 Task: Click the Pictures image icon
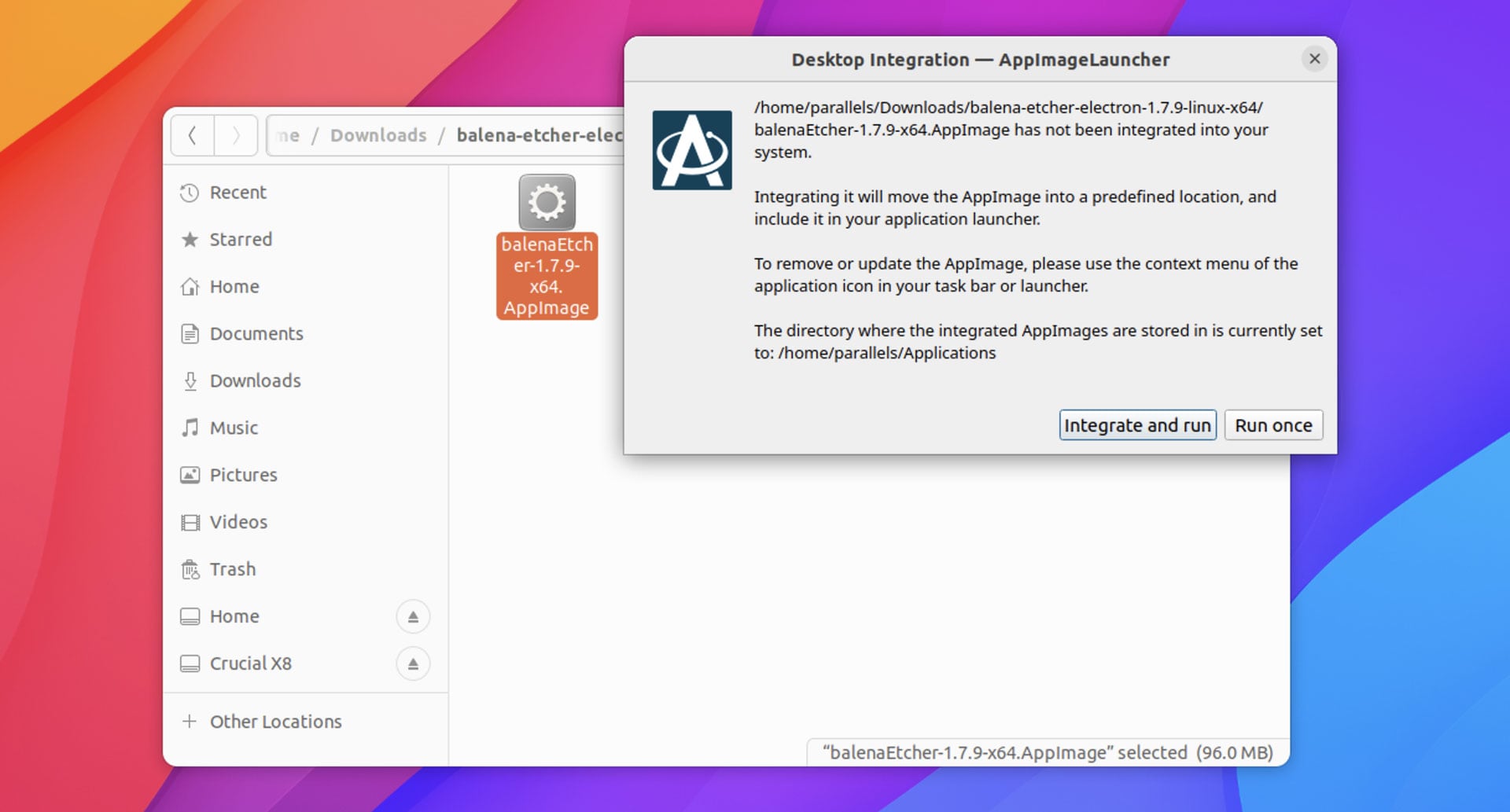190,475
